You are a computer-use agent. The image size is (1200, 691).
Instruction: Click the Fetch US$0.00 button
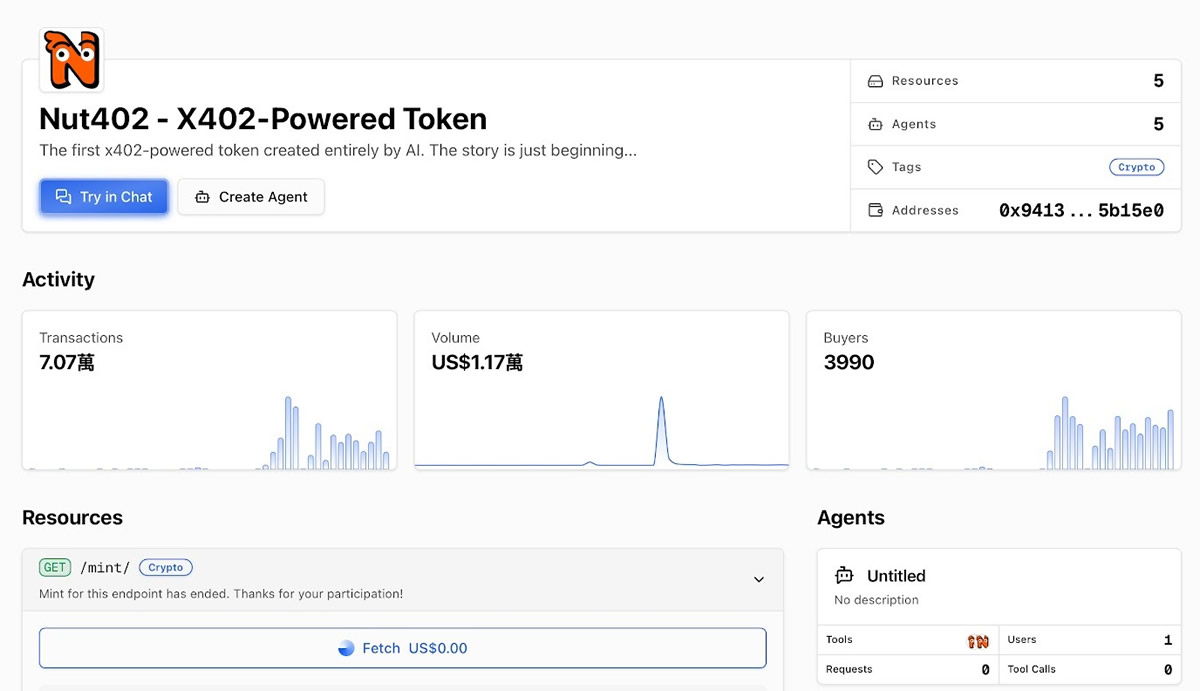402,648
